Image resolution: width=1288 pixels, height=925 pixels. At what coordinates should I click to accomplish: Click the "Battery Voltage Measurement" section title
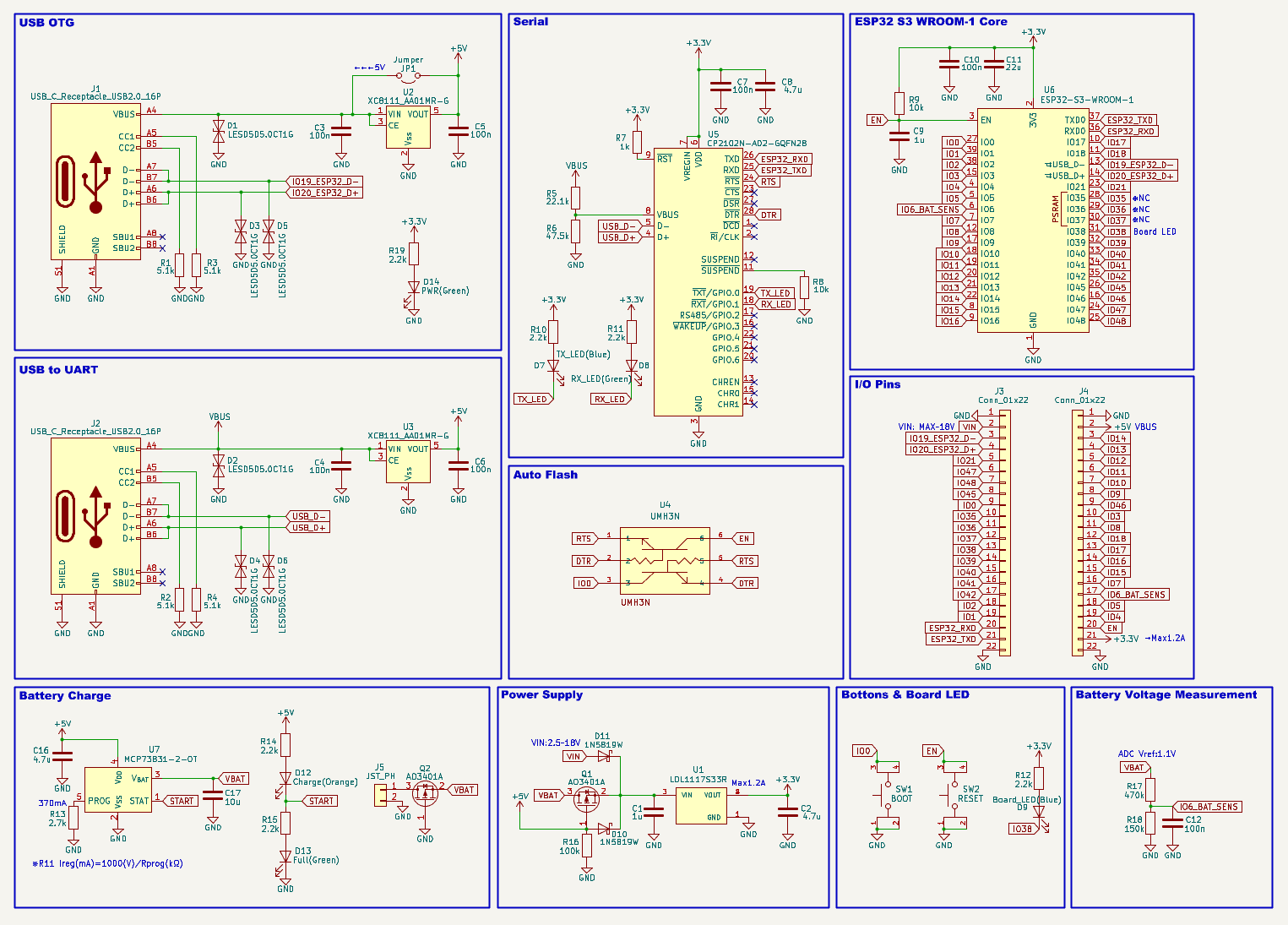(1166, 695)
